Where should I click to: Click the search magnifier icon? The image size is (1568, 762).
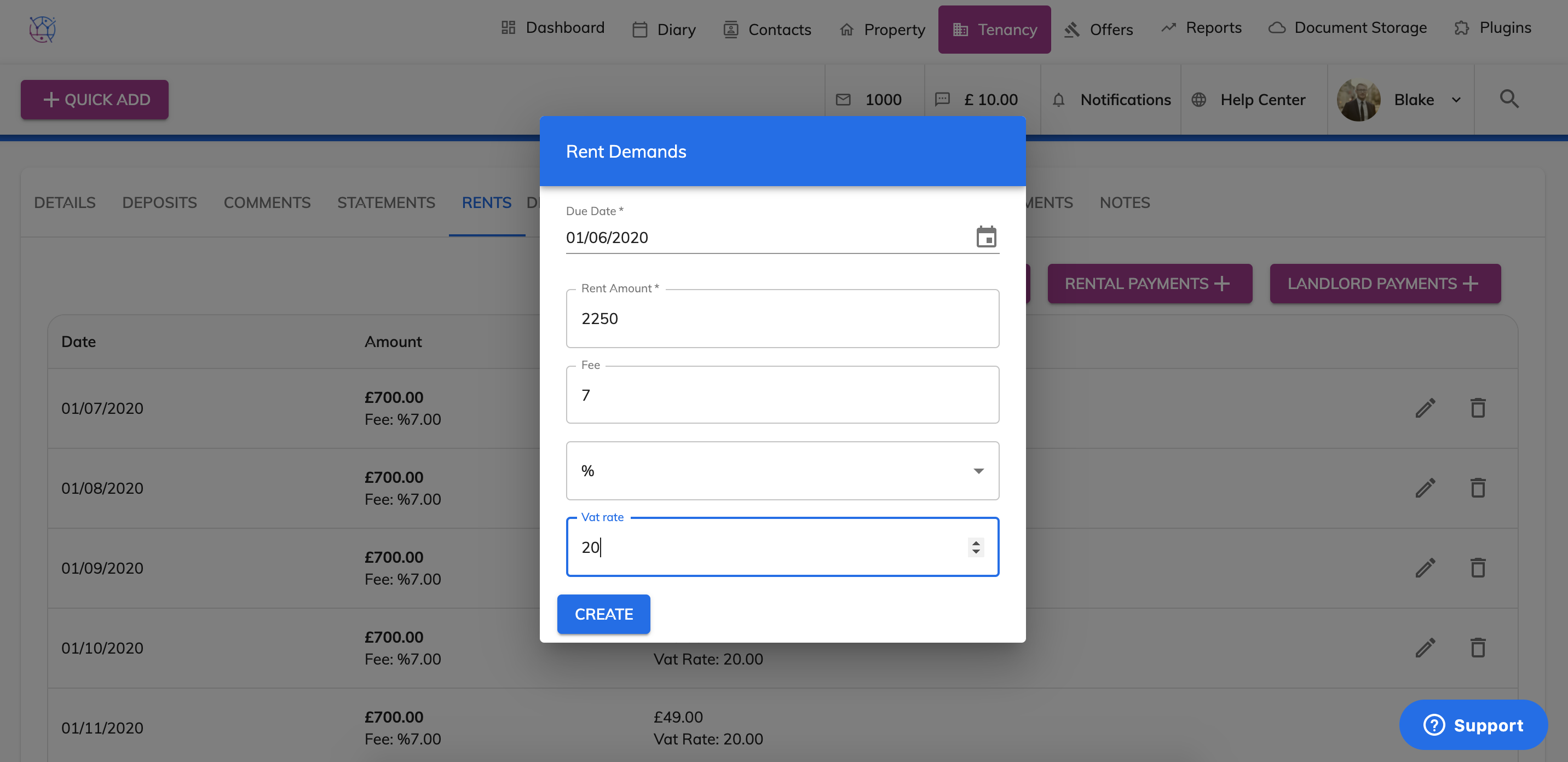pyautogui.click(x=1508, y=99)
